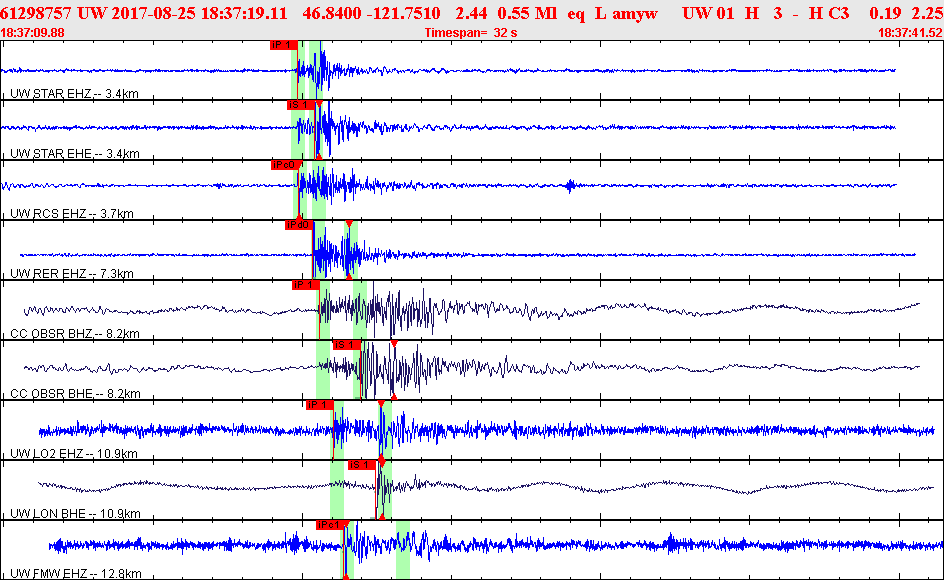
Task: Click the CC OBSR BHE -- 8.2km label
Action: 75,393
